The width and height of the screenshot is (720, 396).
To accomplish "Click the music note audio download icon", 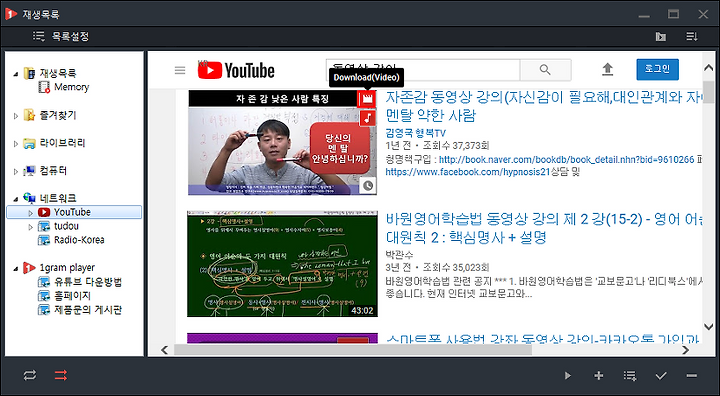I will tap(367, 118).
